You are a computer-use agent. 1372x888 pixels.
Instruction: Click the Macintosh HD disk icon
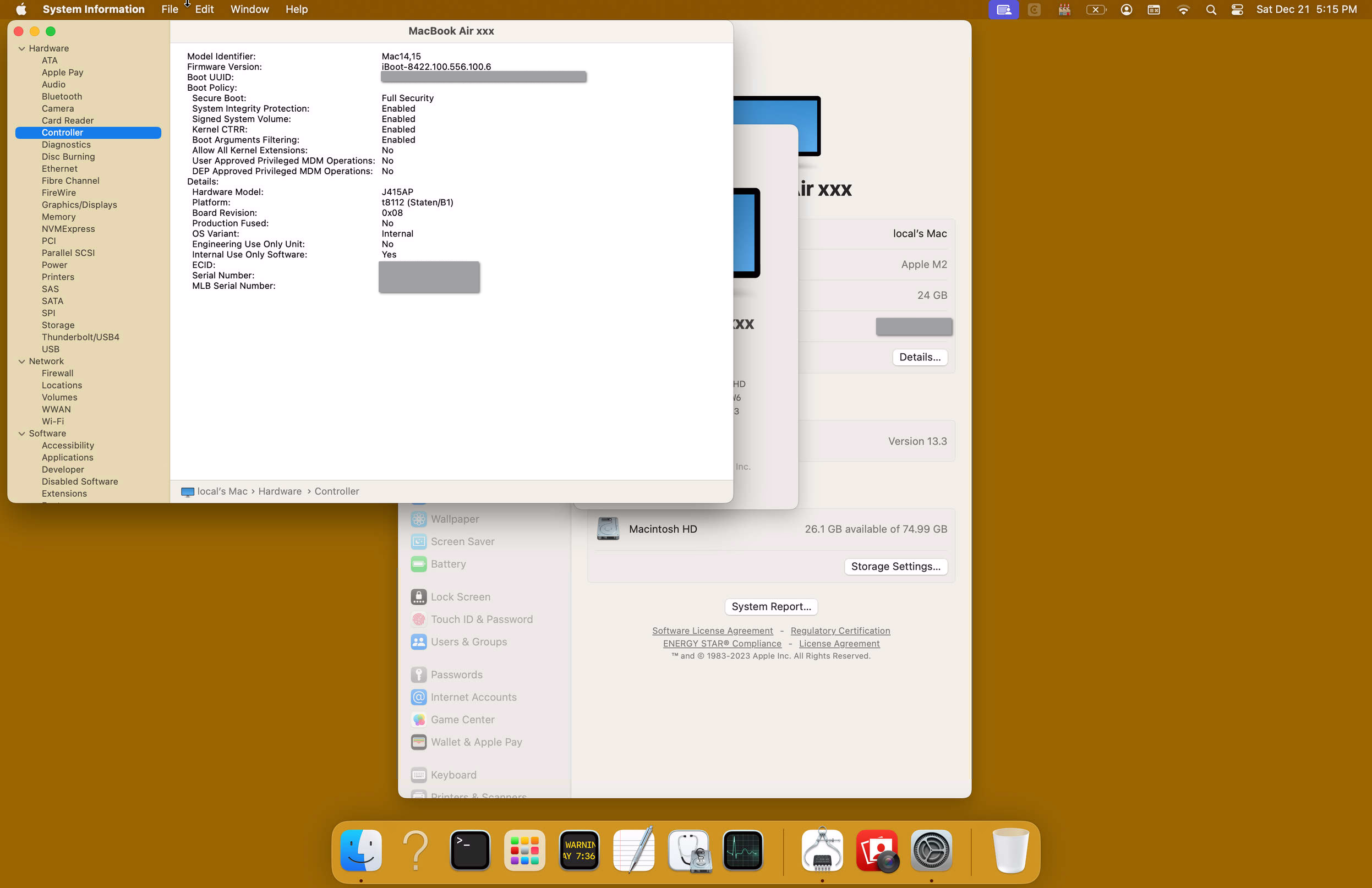pos(608,528)
